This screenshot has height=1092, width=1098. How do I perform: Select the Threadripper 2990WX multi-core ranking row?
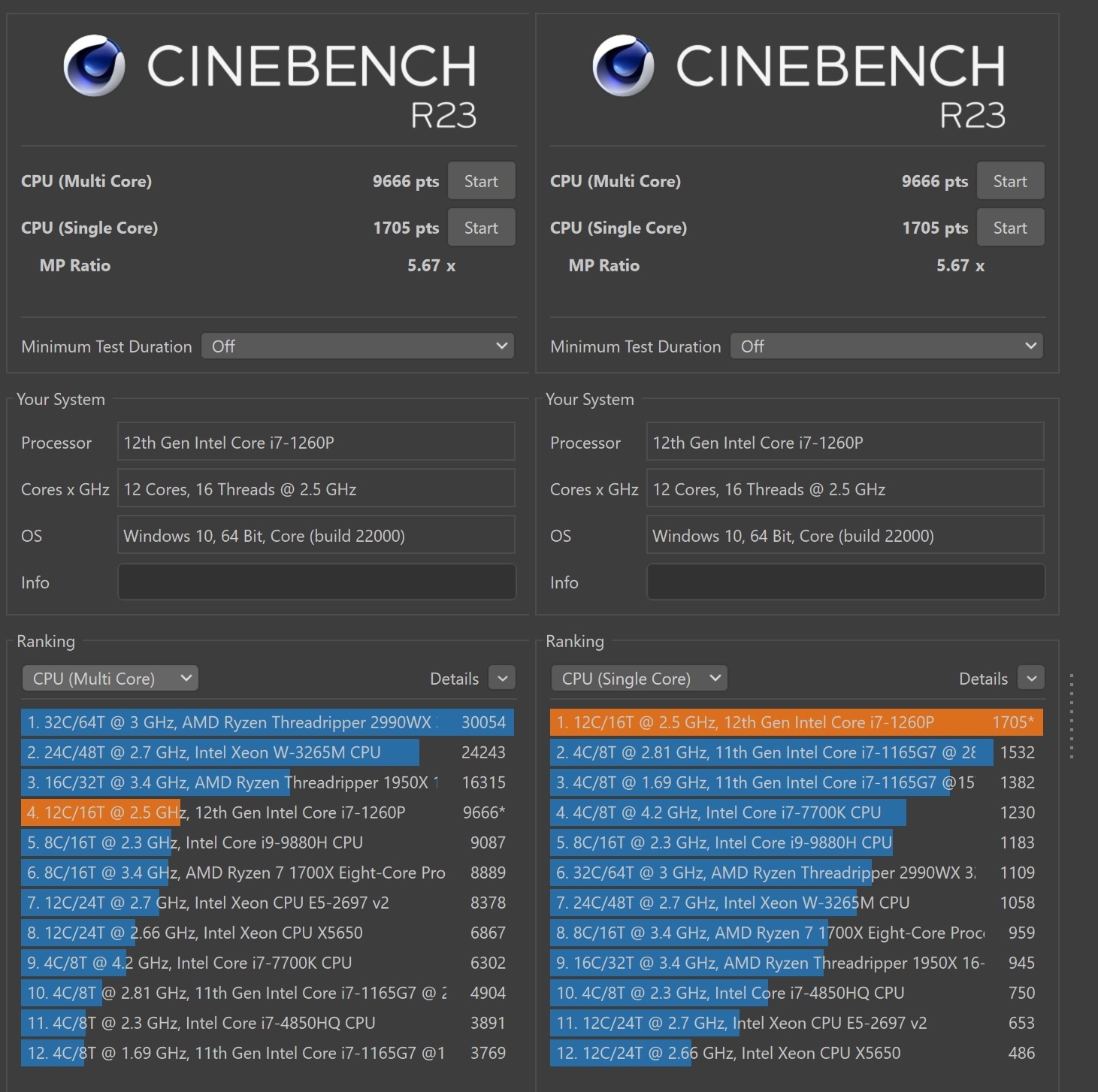coord(267,722)
